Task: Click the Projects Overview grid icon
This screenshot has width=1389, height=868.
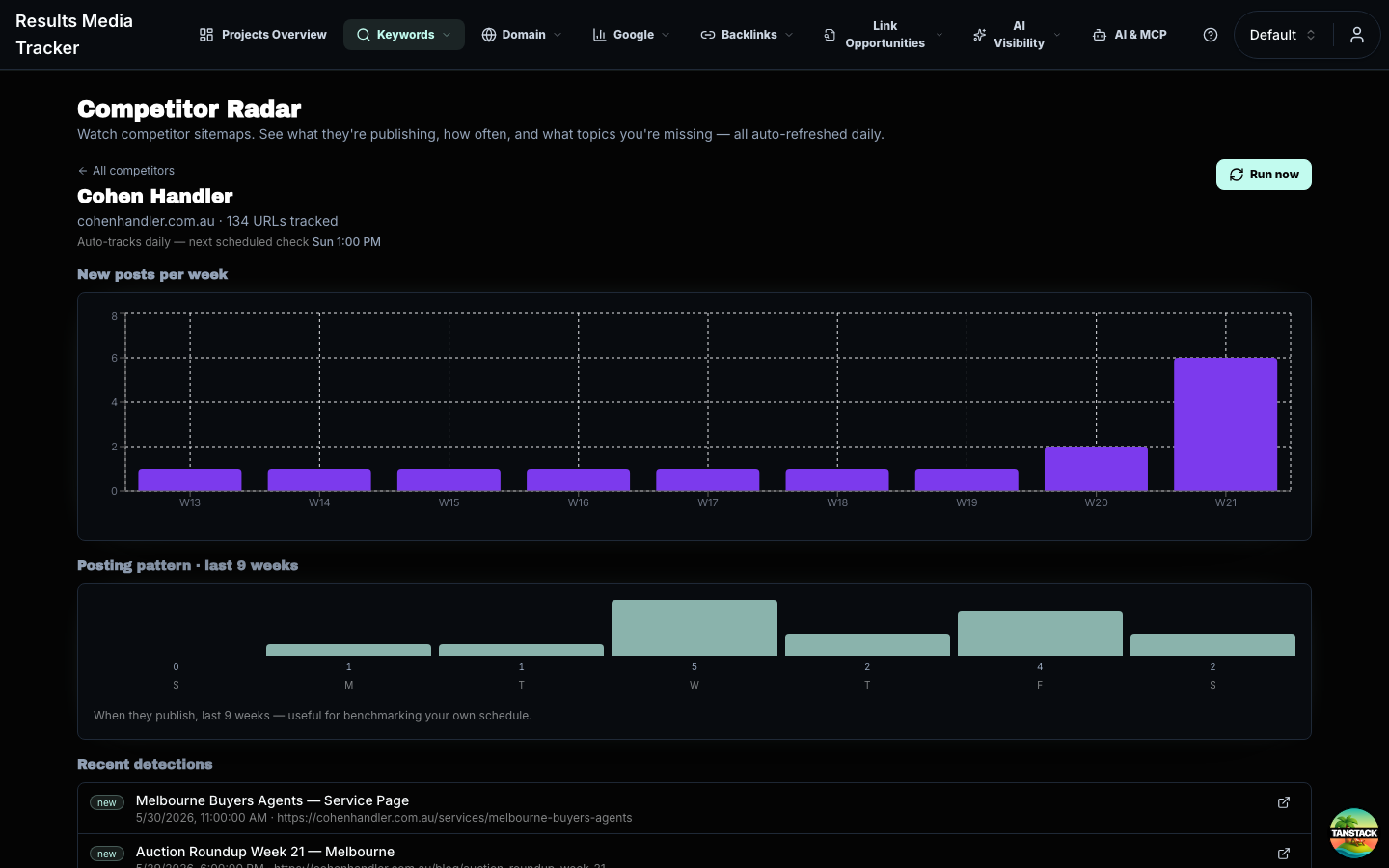Action: pyautogui.click(x=206, y=35)
